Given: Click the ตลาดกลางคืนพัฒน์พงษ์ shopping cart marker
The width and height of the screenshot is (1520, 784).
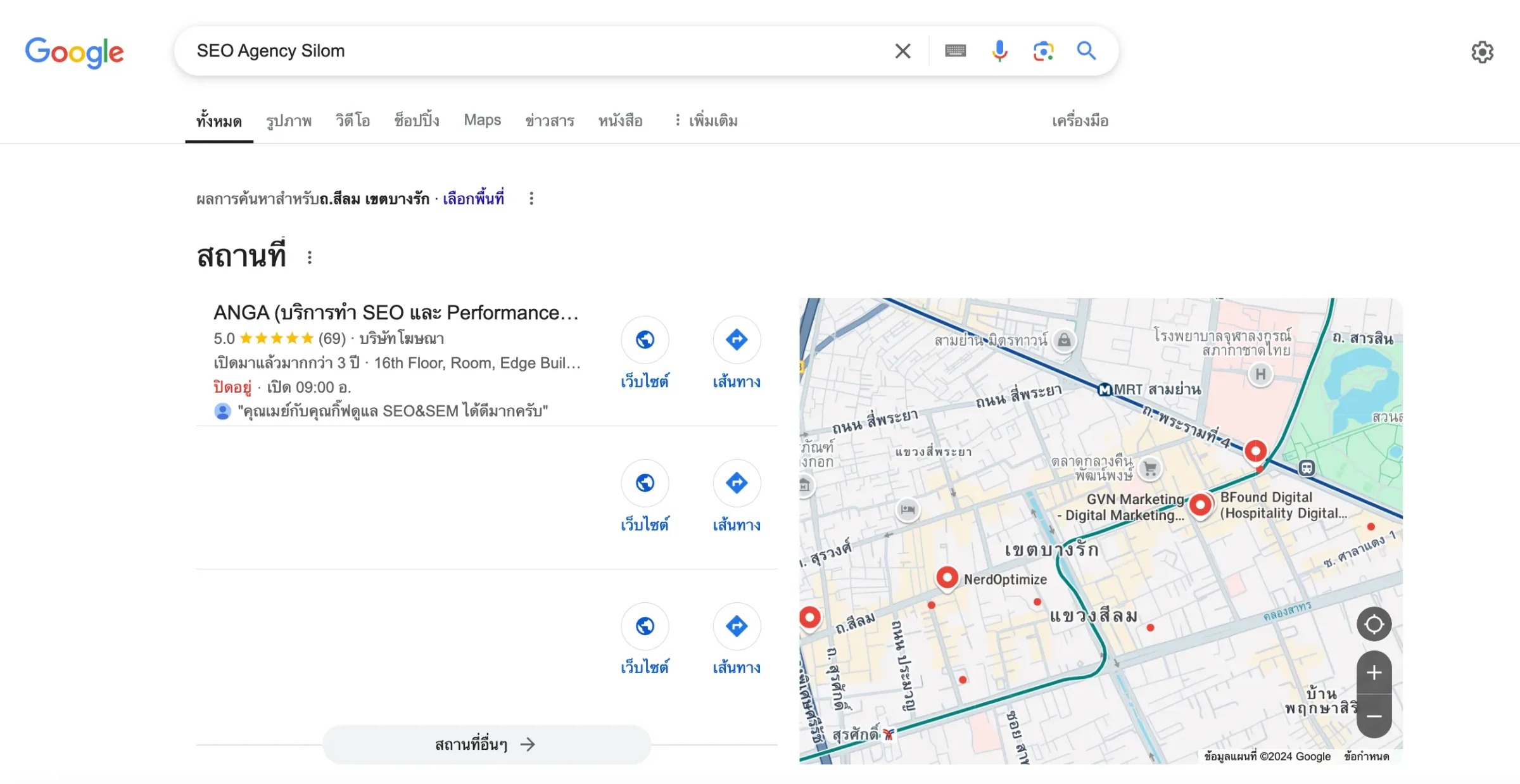Looking at the screenshot, I should point(1150,469).
